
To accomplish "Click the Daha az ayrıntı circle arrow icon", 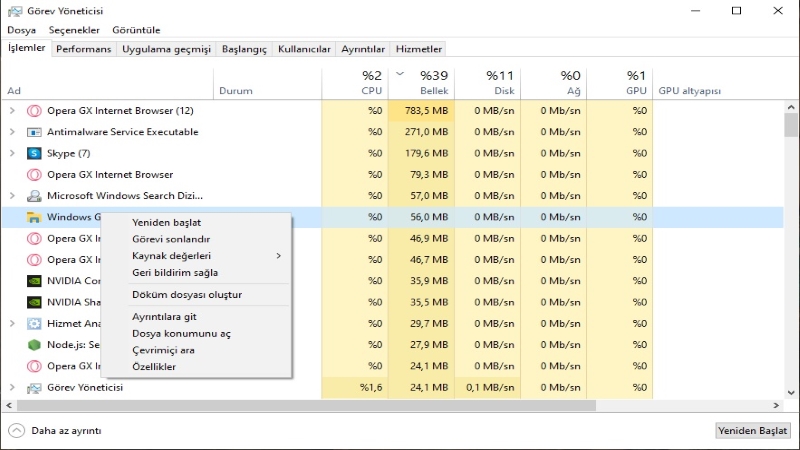I will pos(16,431).
